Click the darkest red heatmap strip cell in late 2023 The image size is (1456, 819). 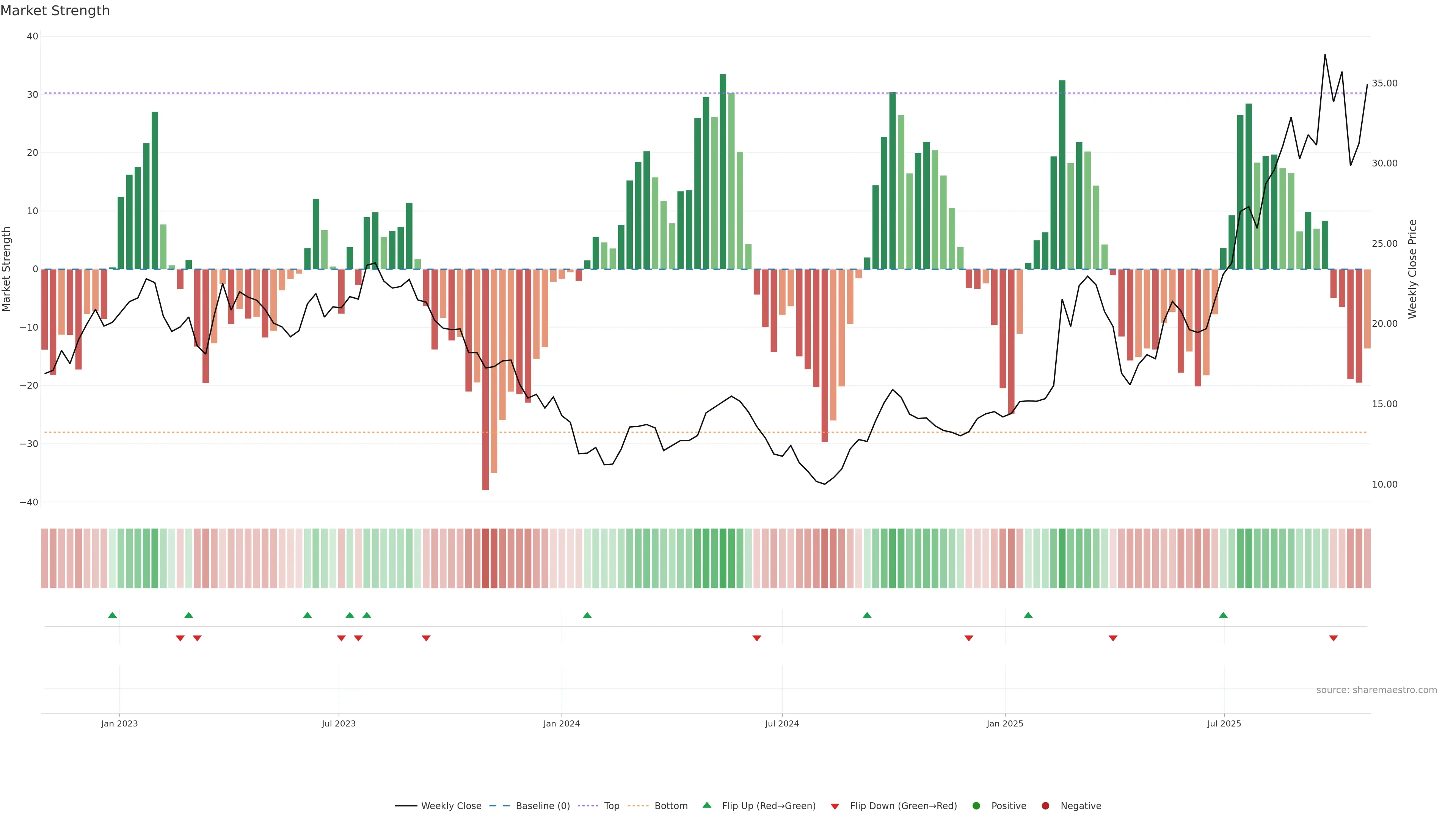point(485,559)
